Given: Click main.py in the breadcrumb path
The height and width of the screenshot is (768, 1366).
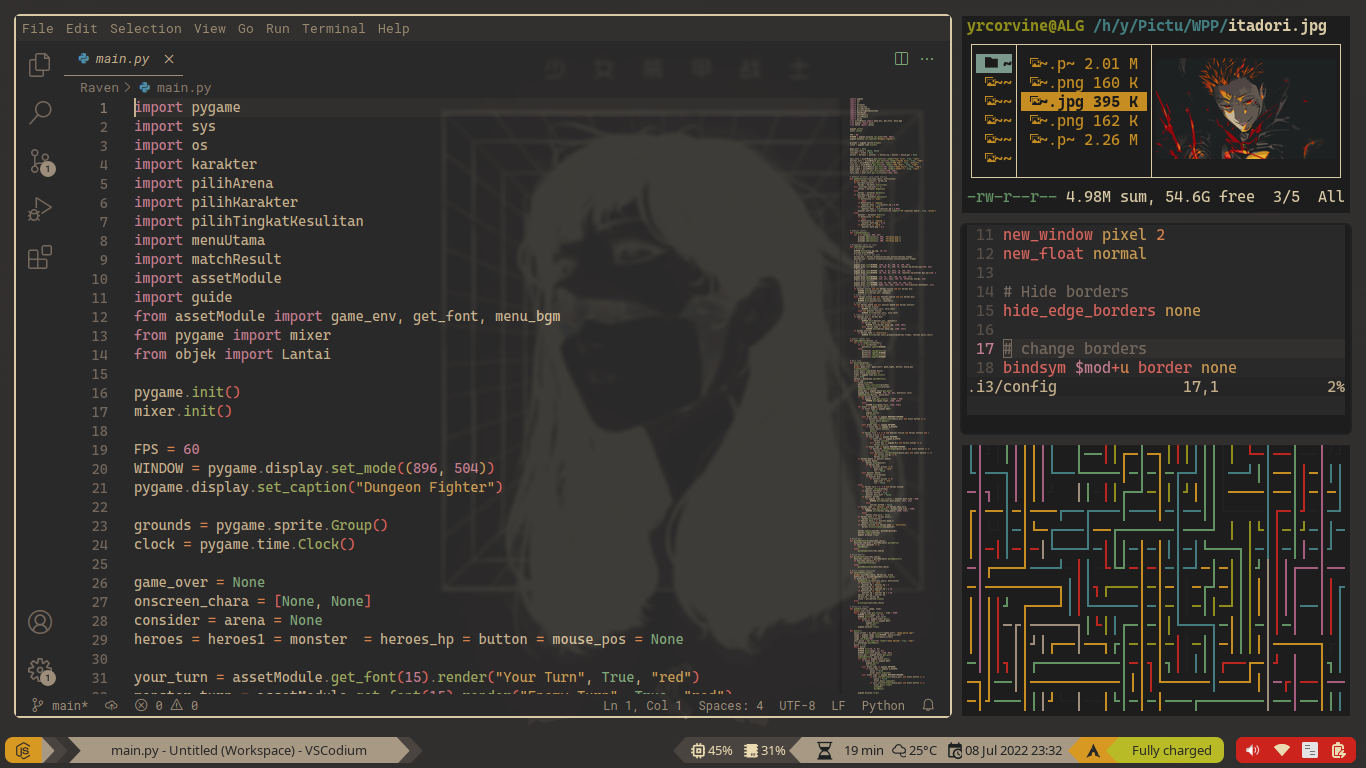Looking at the screenshot, I should click(175, 88).
